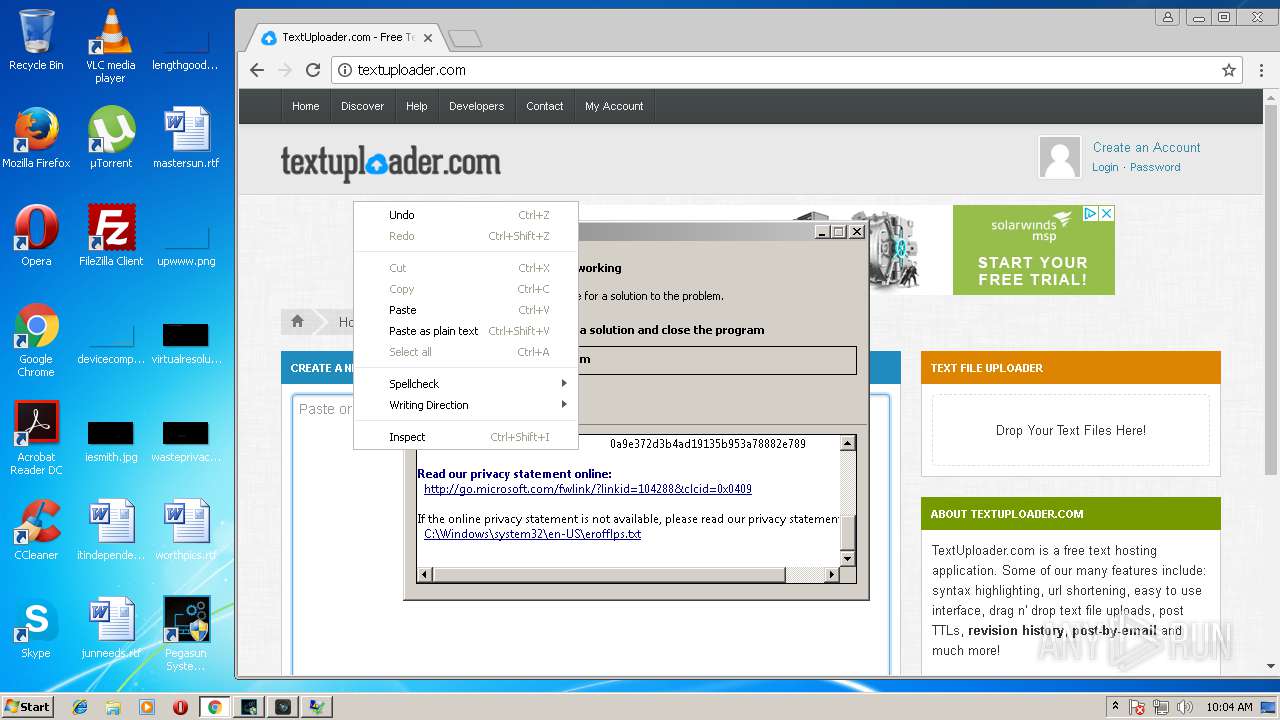Launch VLC media player shortcut

[x=110, y=46]
